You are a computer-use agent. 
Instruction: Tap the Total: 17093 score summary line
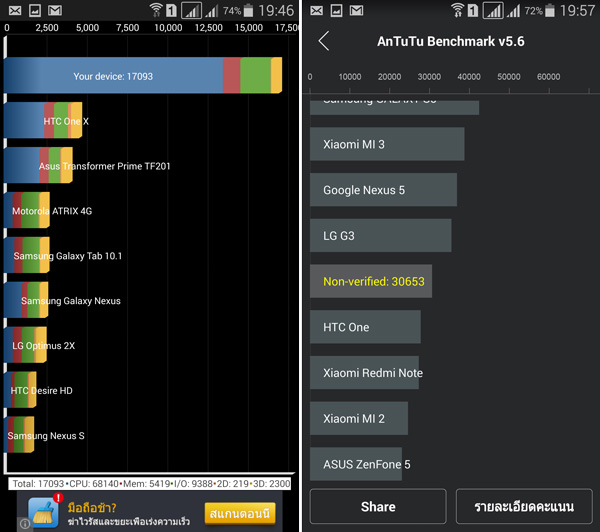pos(150,484)
